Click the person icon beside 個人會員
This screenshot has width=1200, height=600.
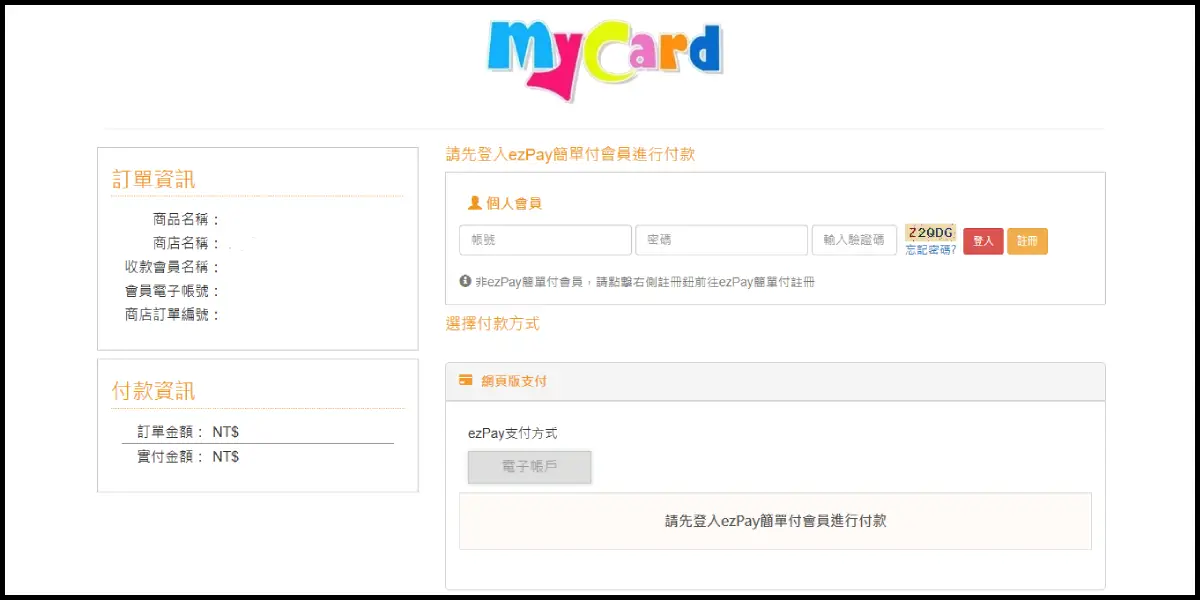[x=475, y=203]
